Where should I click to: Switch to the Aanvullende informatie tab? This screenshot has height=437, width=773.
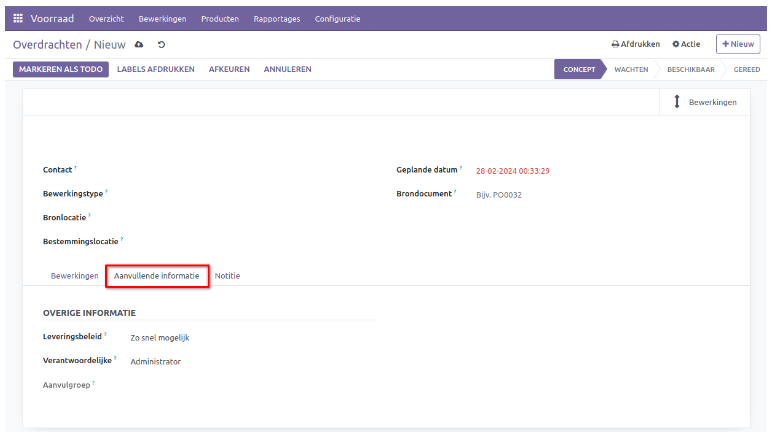coord(157,275)
